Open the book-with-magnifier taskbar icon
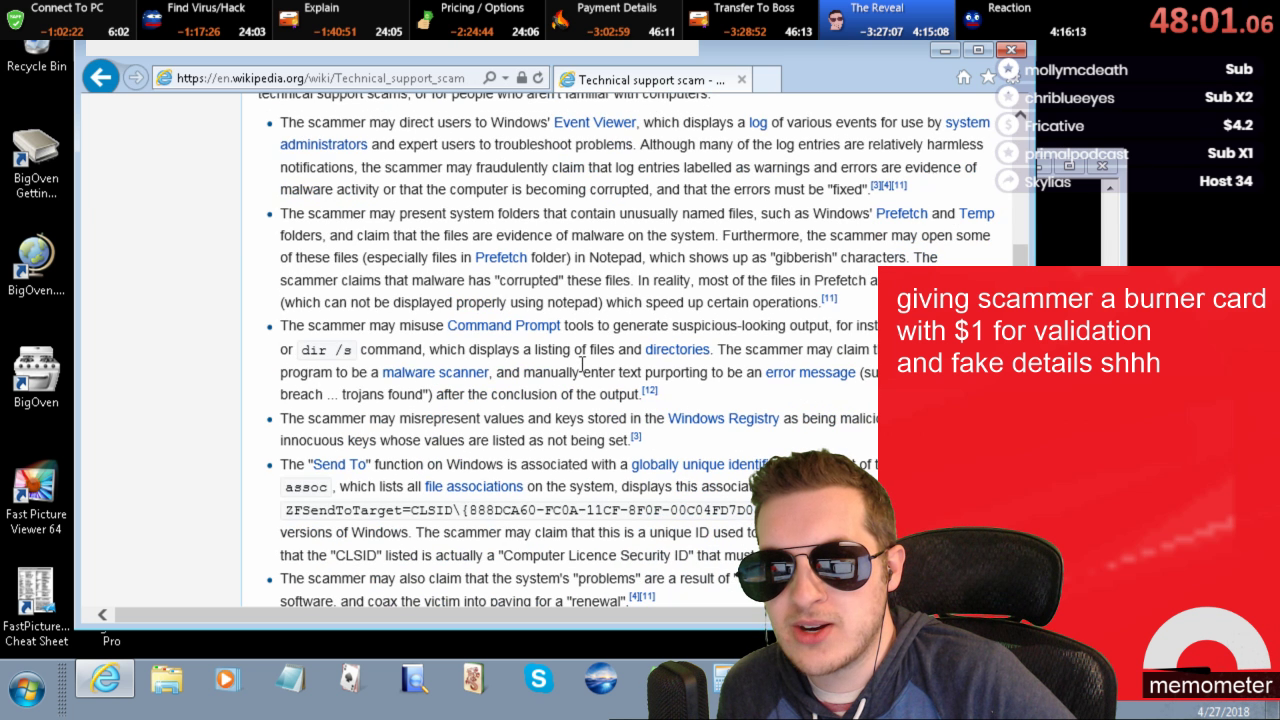The width and height of the screenshot is (1280, 720). click(x=413, y=680)
